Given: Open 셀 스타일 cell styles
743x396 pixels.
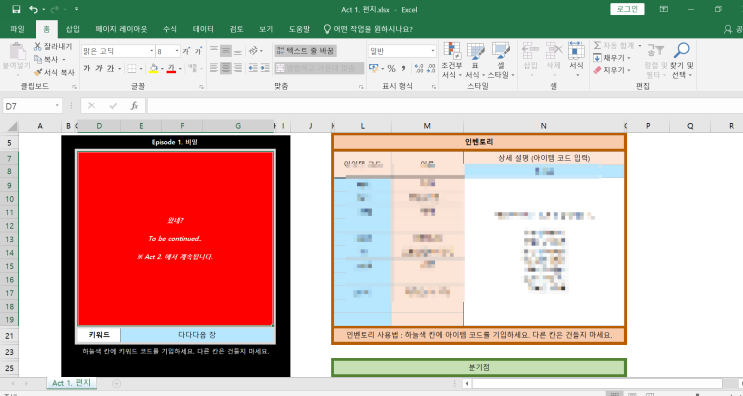Looking at the screenshot, I should pos(501,61).
